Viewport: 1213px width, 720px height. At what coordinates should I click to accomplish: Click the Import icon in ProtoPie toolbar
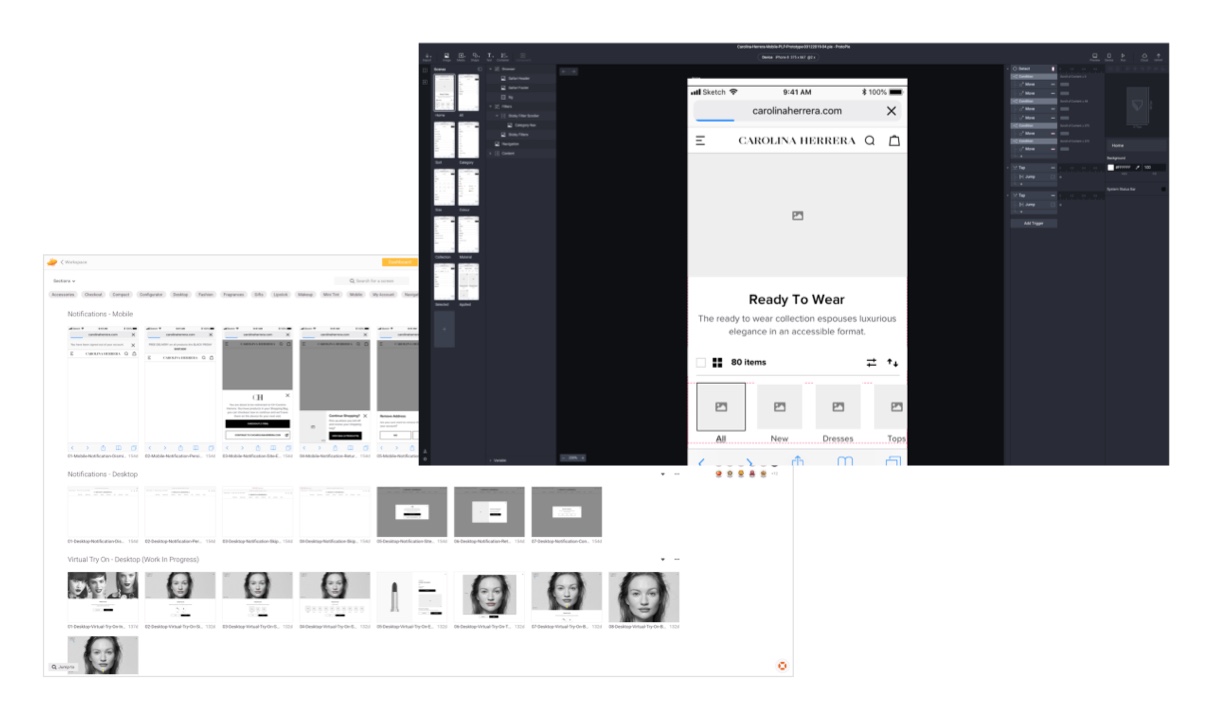point(428,56)
